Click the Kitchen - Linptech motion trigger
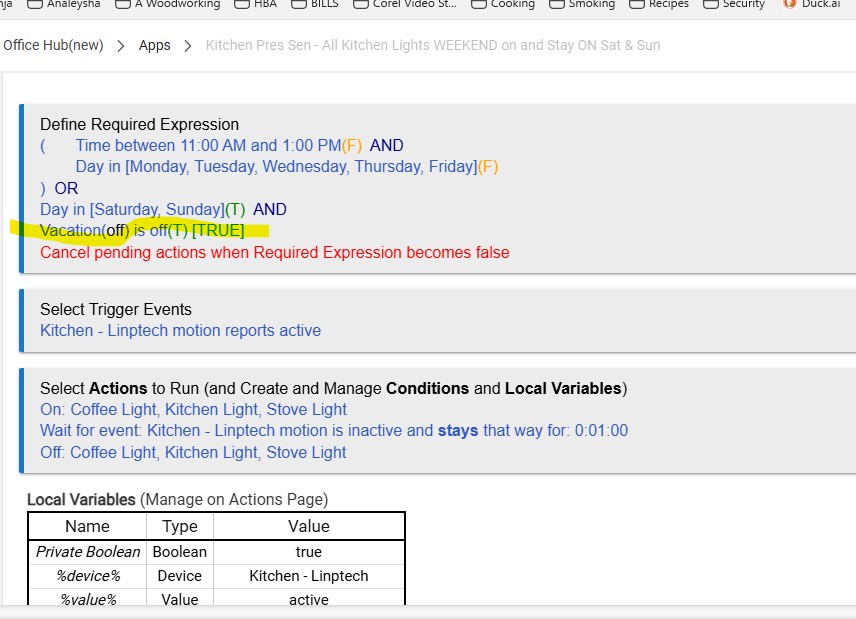The width and height of the screenshot is (856, 619). [180, 330]
